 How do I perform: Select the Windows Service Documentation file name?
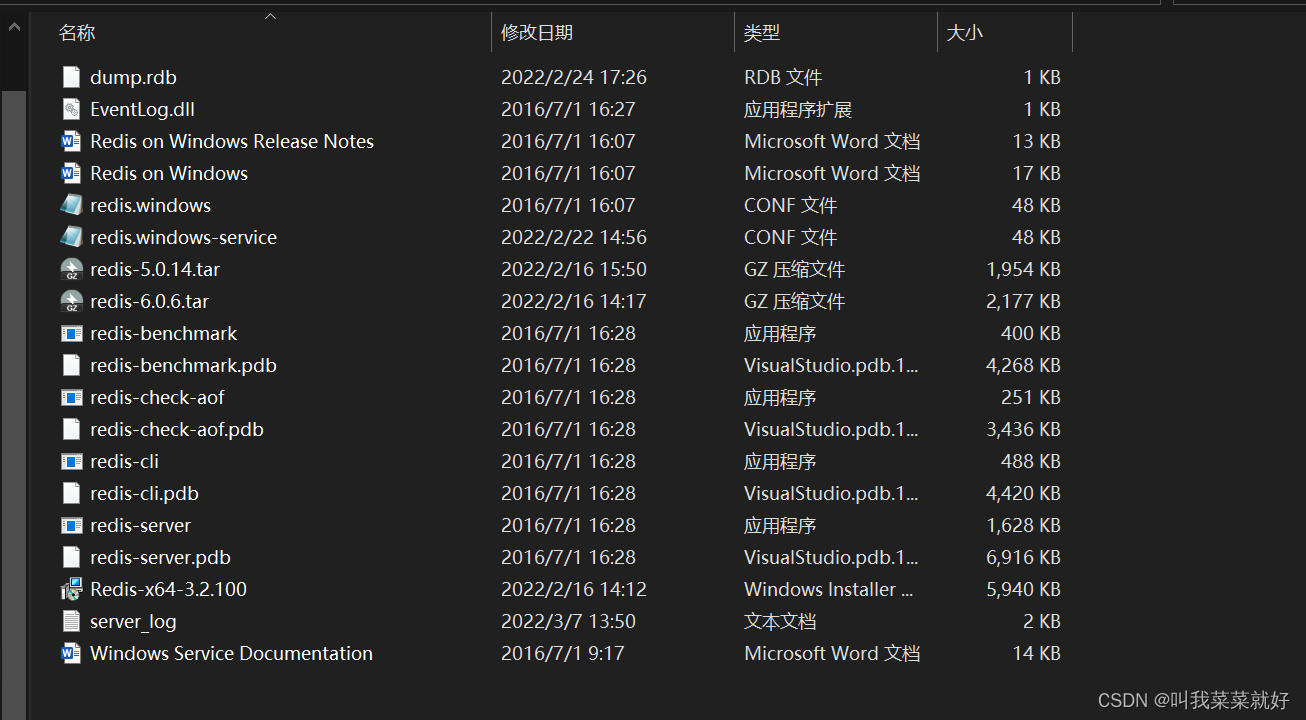coord(231,653)
